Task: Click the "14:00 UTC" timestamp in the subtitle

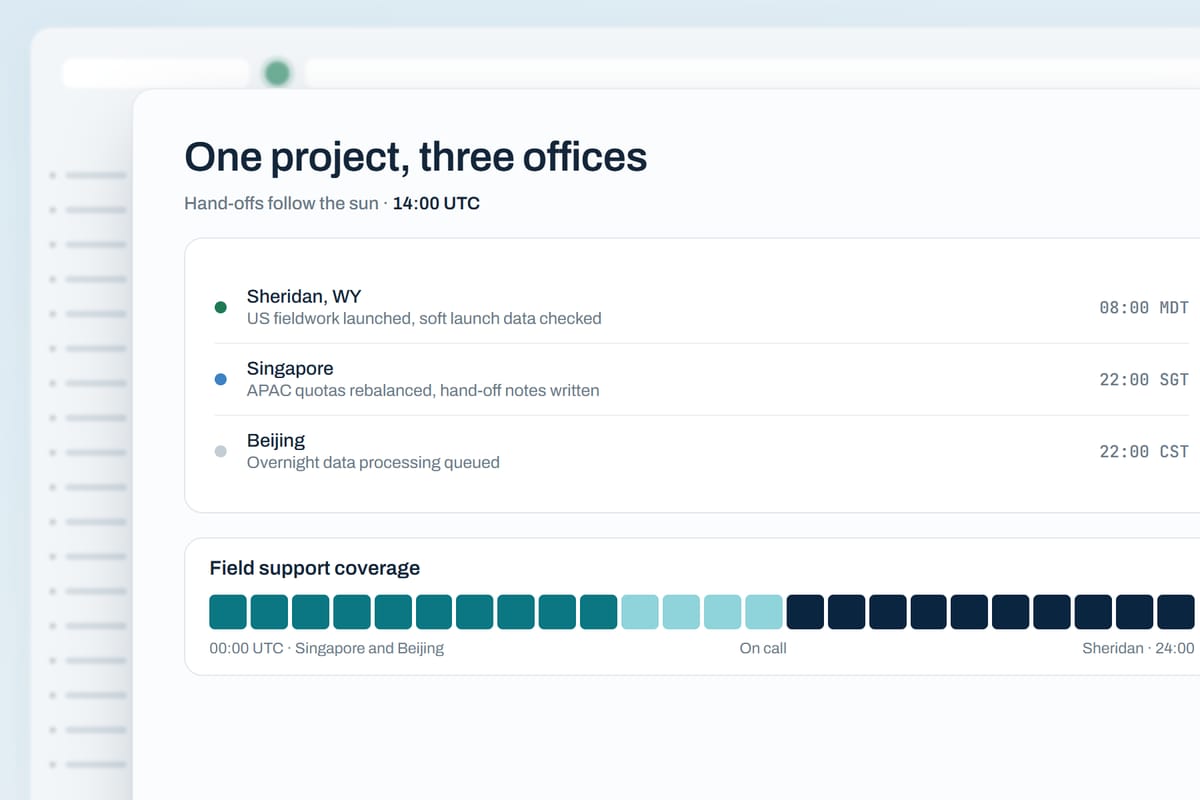Action: 436,204
